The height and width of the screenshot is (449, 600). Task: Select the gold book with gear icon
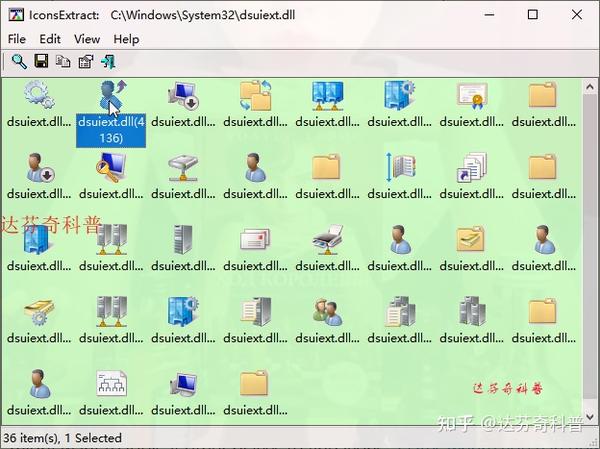coord(39,311)
